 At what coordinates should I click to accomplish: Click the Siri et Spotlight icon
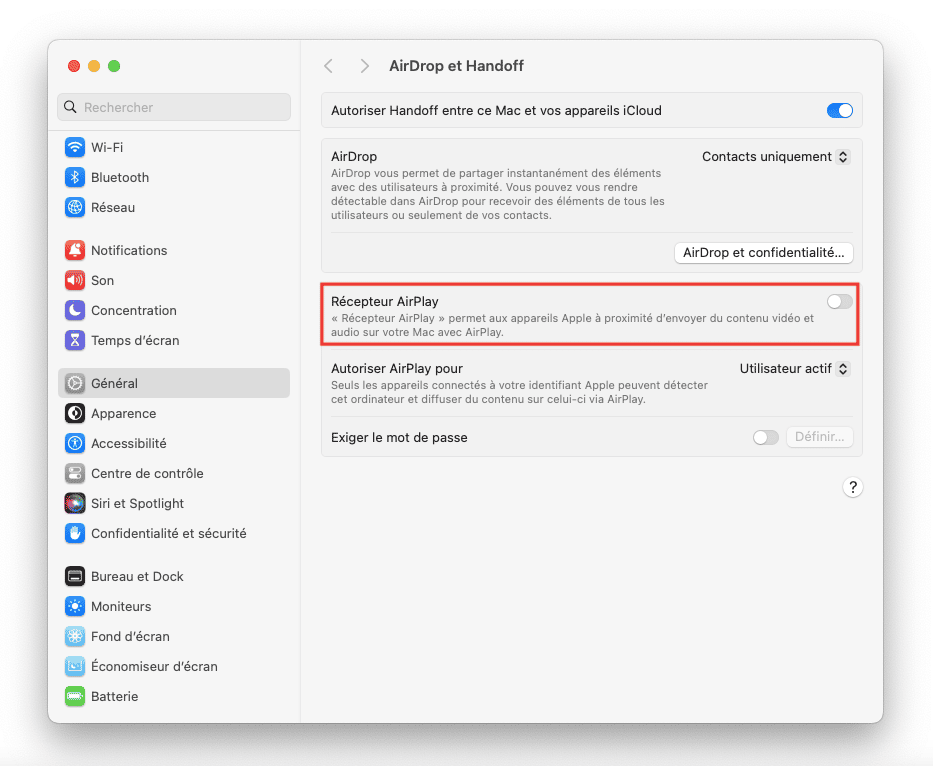[x=75, y=503]
